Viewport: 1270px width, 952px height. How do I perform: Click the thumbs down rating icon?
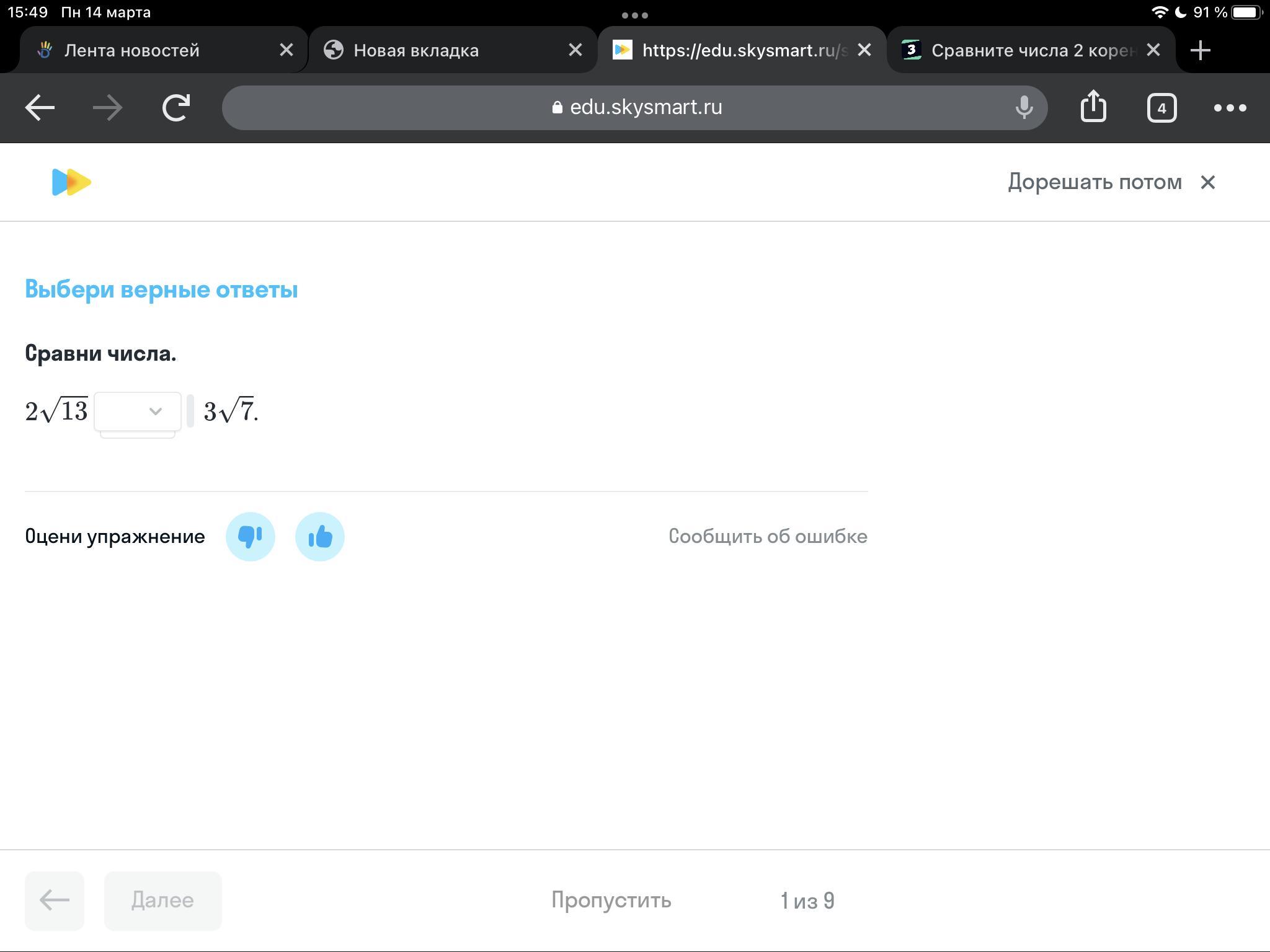pyautogui.click(x=251, y=537)
